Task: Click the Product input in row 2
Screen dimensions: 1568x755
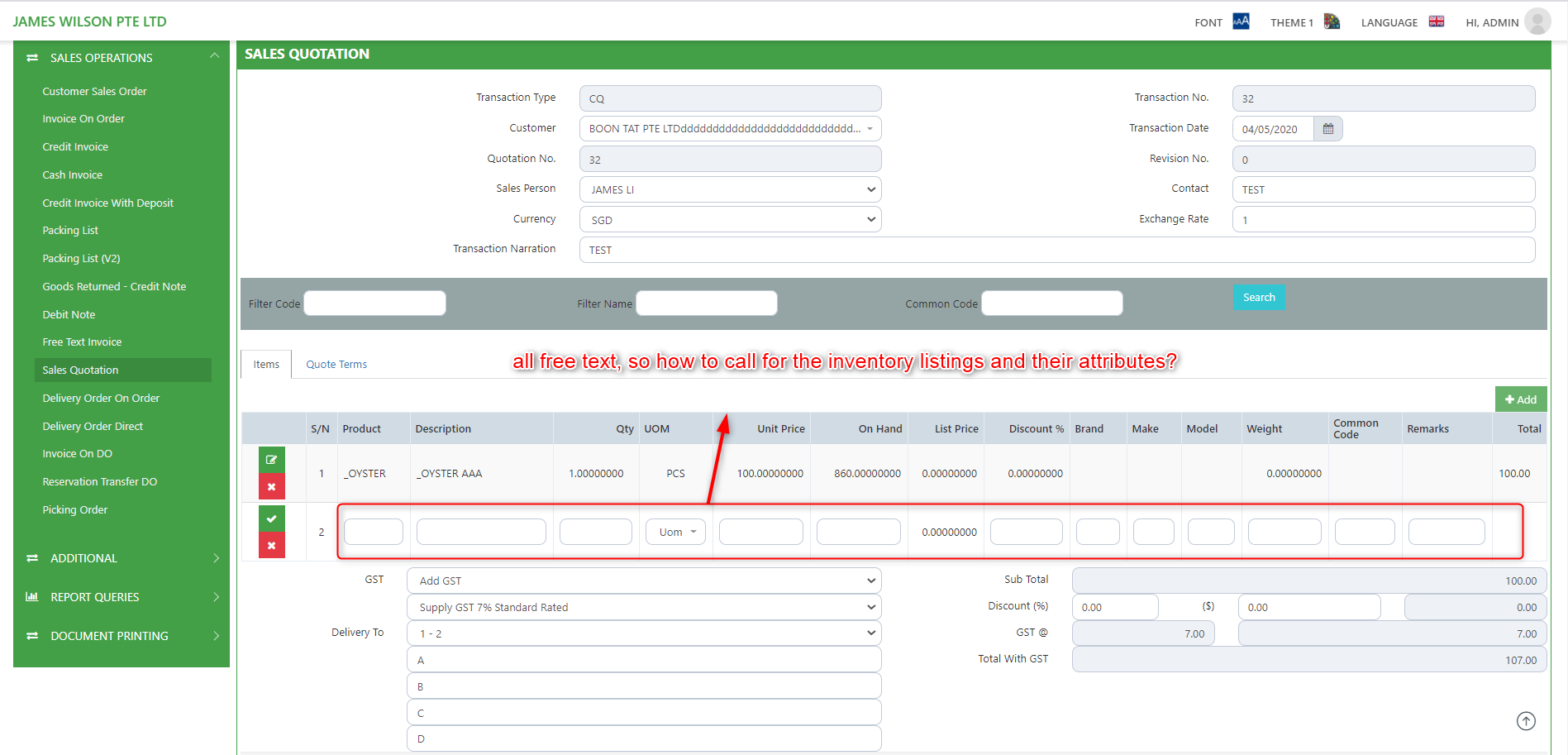Action: (x=373, y=532)
